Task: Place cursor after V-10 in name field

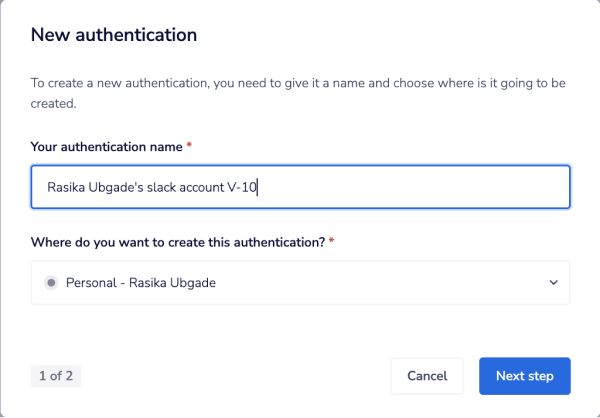Action: click(258, 187)
